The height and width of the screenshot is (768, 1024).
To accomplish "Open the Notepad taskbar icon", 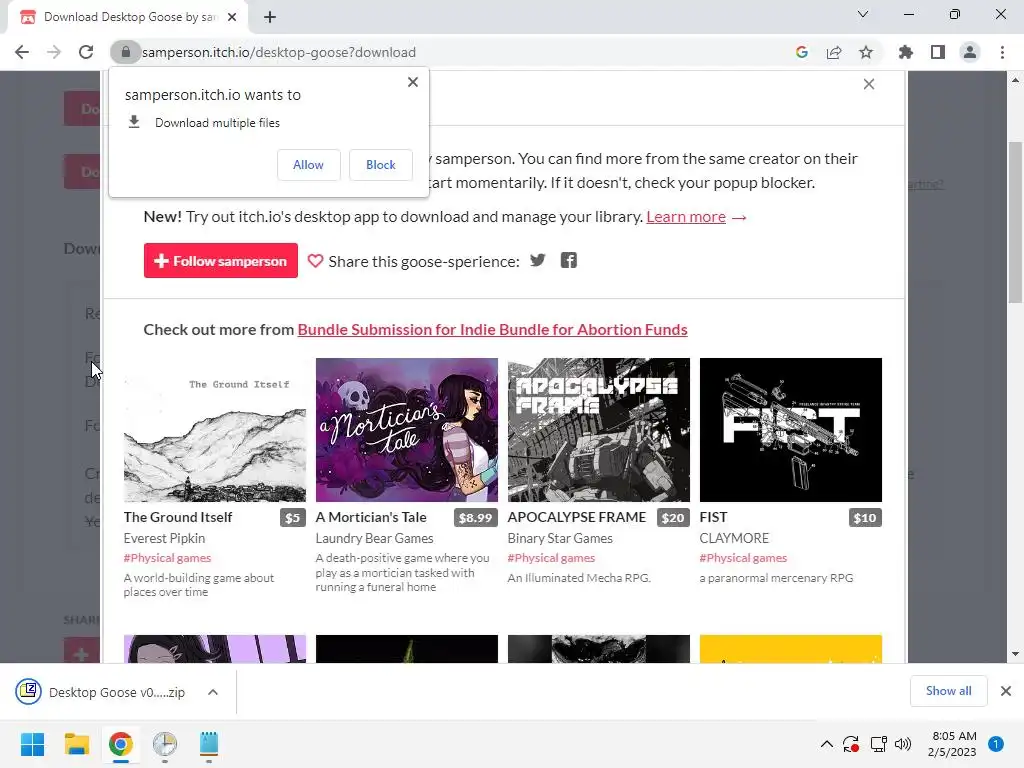I will coord(208,744).
